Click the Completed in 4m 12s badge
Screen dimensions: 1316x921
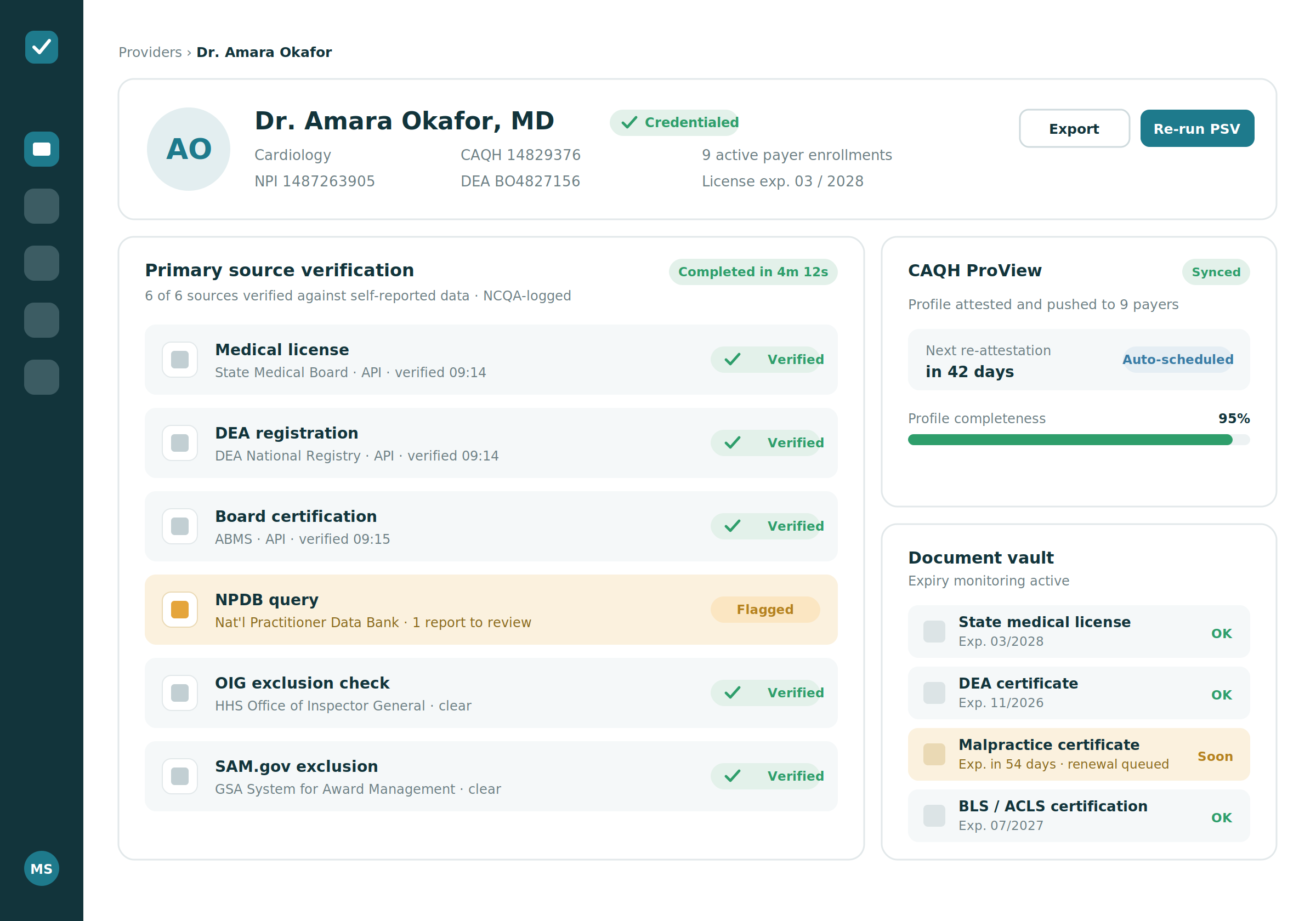753,272
